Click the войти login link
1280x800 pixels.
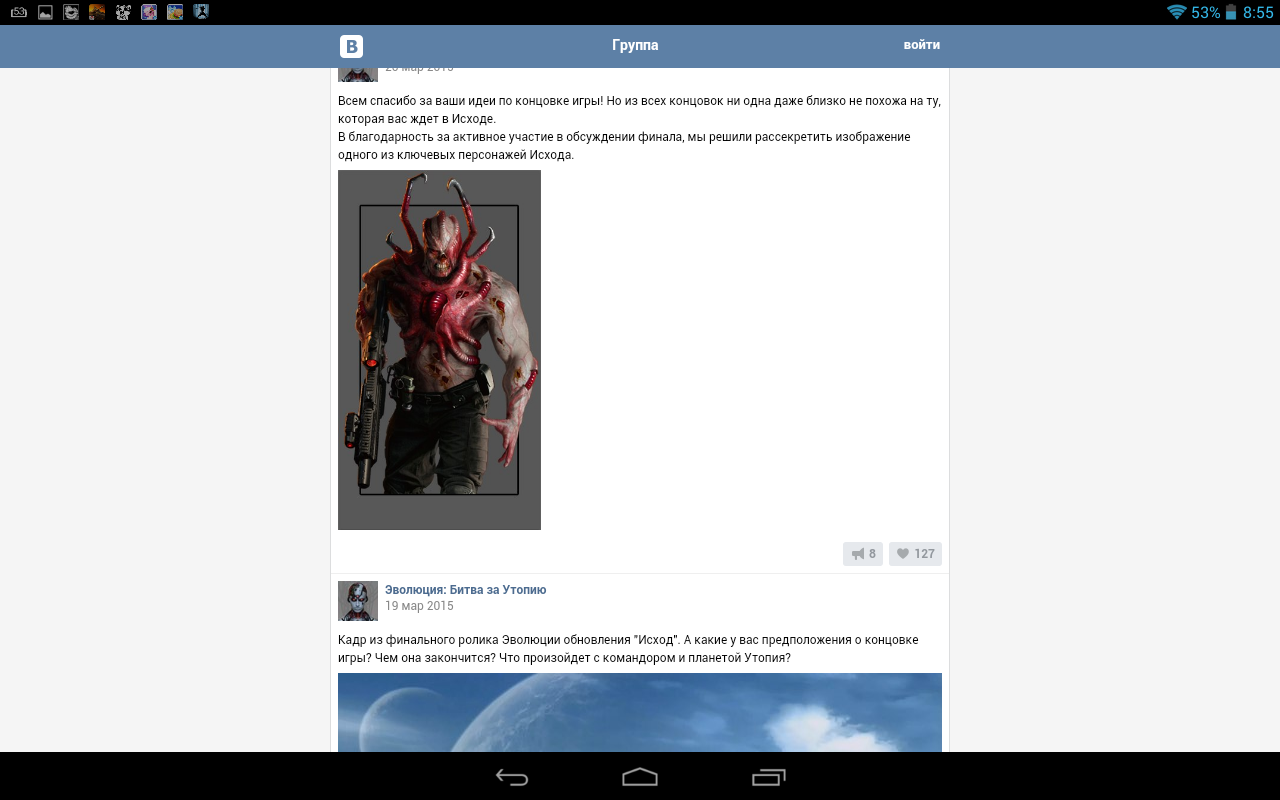click(921, 45)
